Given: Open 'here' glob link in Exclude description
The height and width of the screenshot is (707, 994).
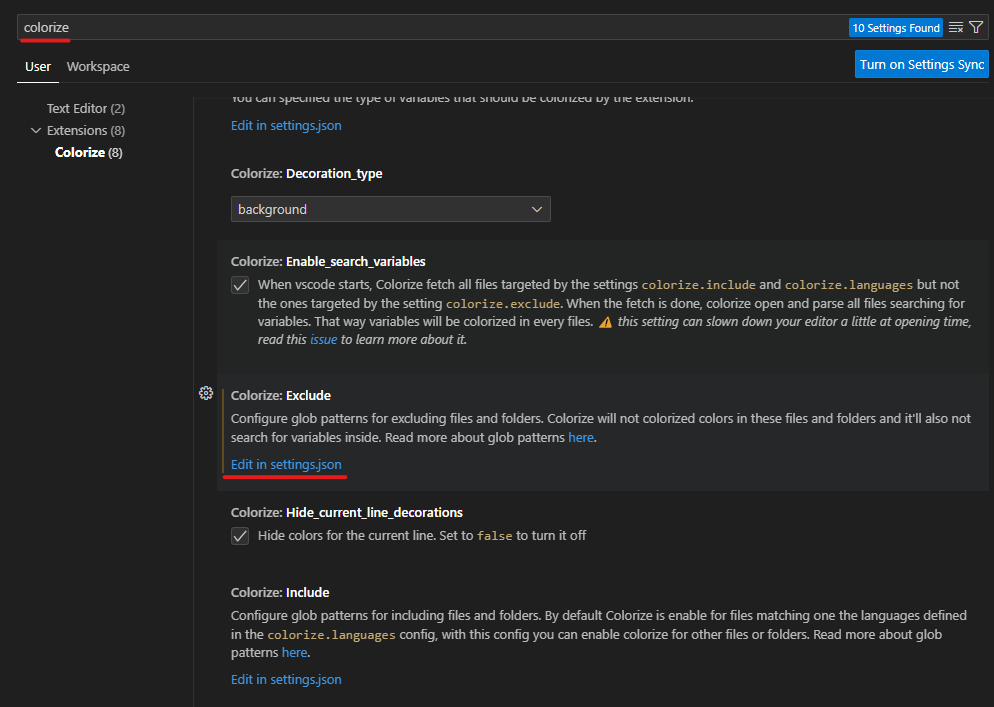Looking at the screenshot, I should [x=581, y=438].
